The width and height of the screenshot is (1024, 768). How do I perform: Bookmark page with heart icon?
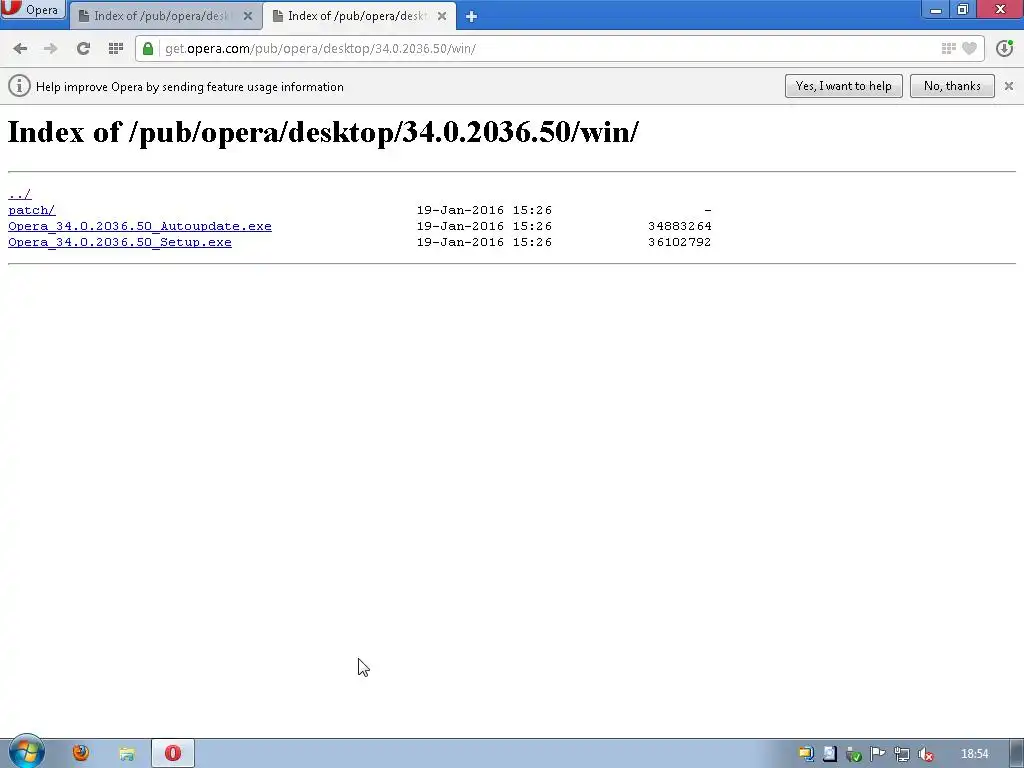click(x=970, y=48)
